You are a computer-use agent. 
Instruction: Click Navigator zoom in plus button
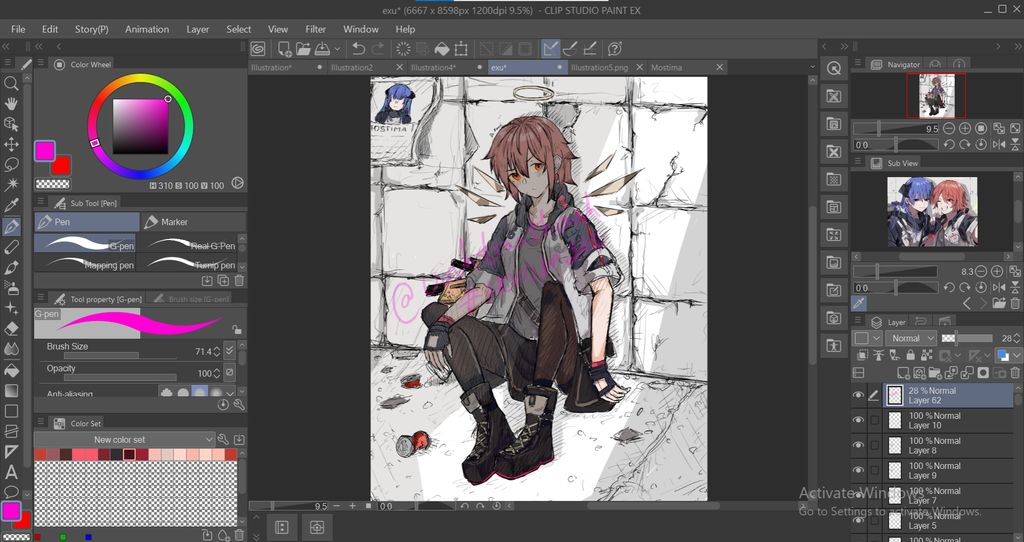tap(965, 129)
